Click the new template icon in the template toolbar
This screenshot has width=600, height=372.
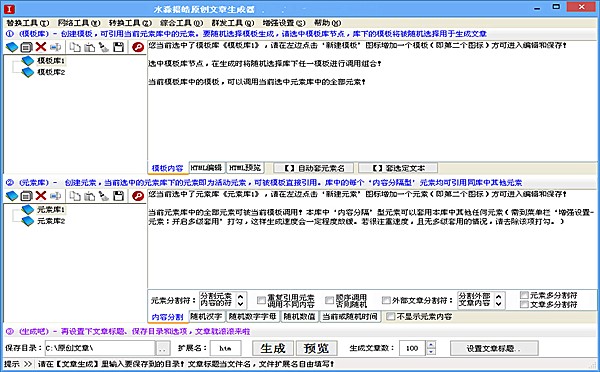26,47
